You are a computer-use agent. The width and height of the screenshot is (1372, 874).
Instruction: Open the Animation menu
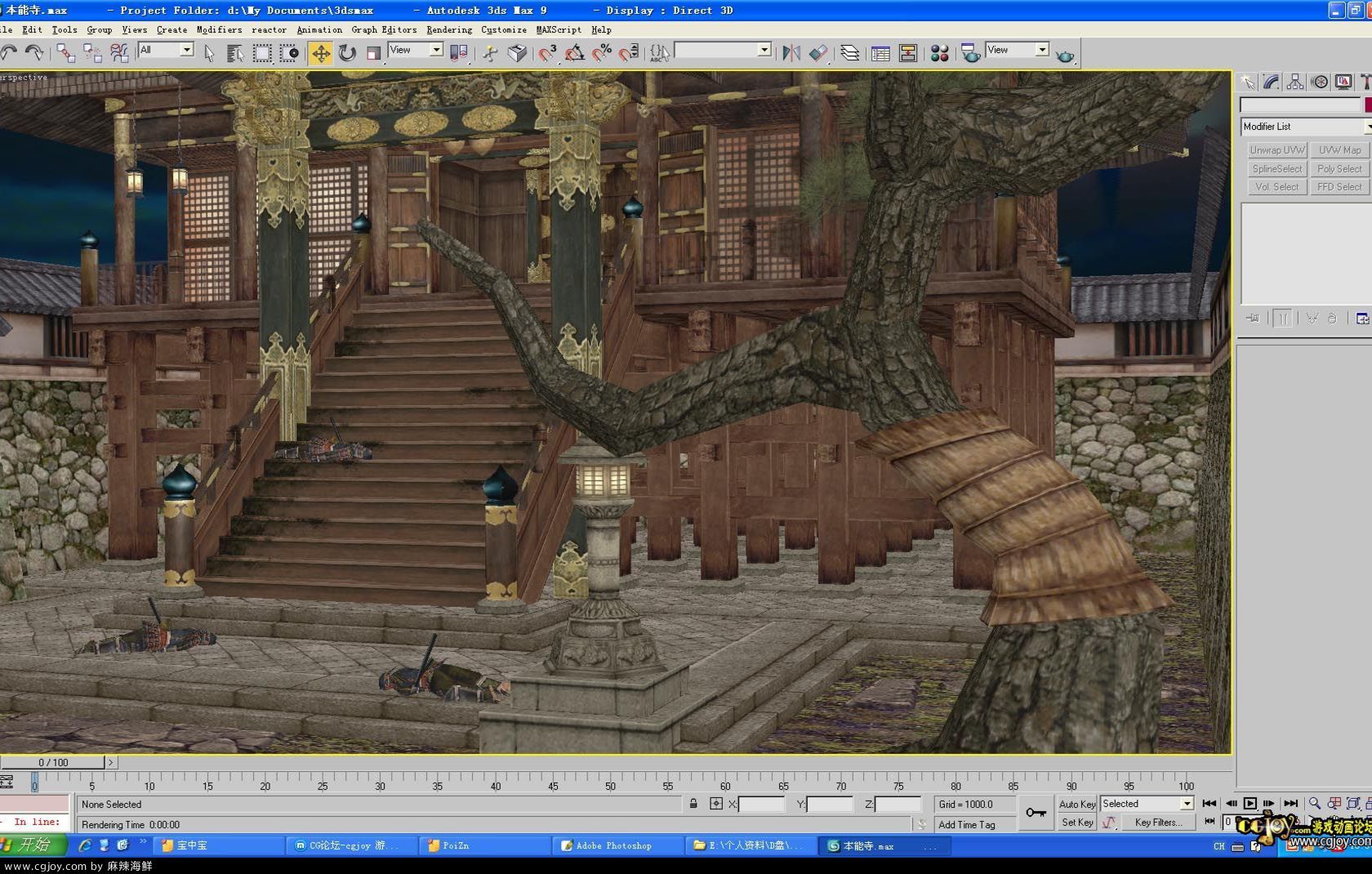click(x=319, y=29)
